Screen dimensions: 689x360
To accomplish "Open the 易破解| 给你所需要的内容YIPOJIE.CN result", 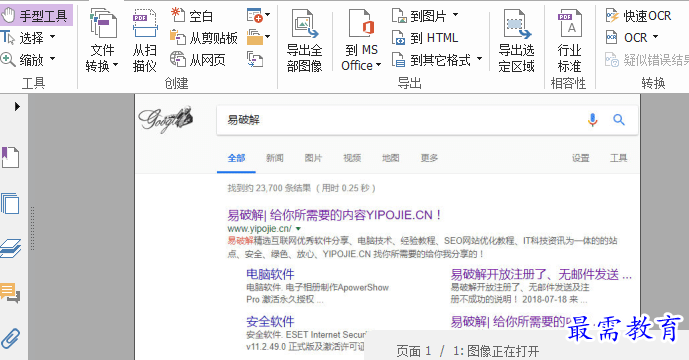I will 334,215.
